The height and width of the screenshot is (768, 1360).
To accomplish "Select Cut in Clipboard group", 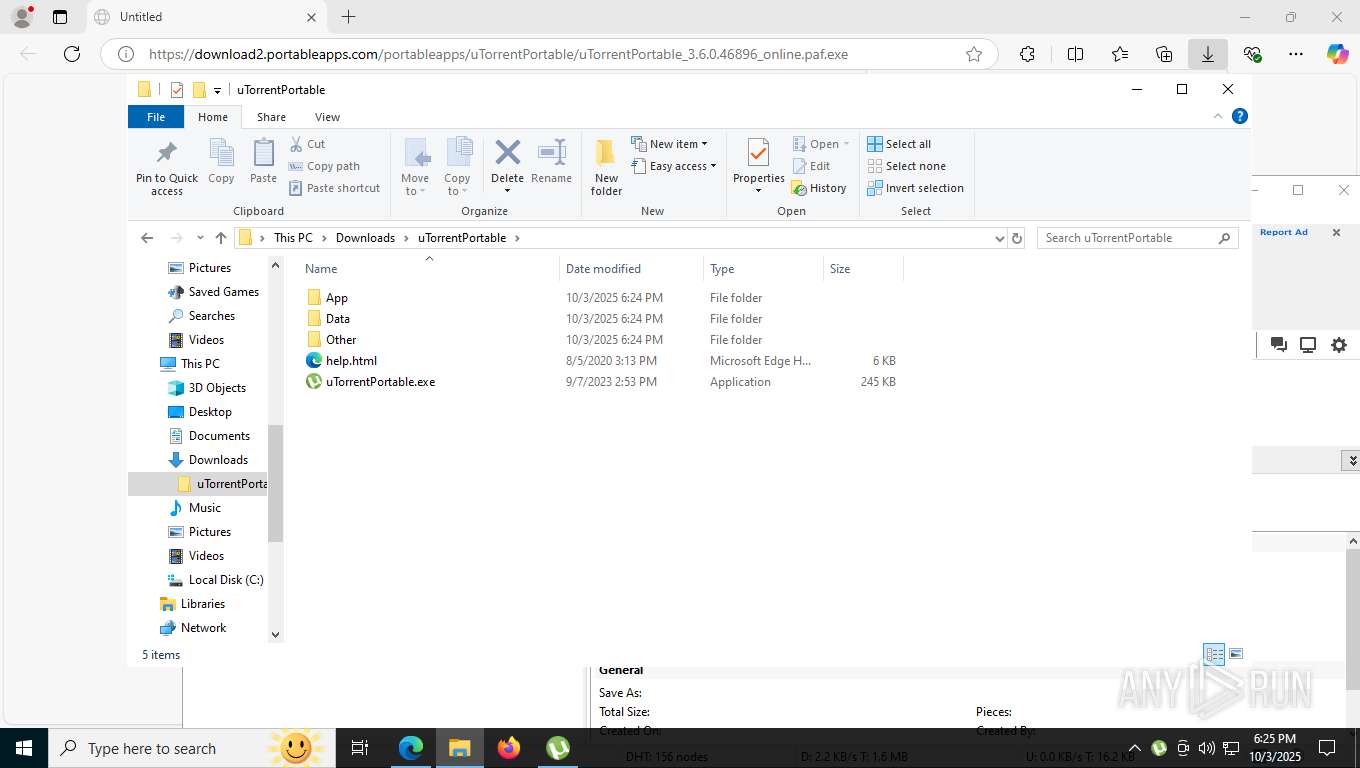I will point(308,144).
